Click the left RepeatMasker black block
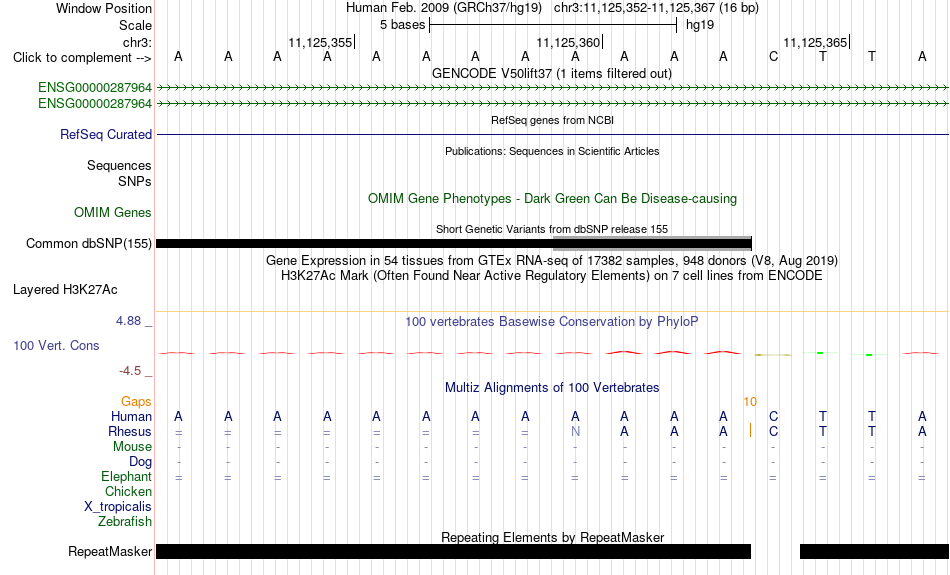This screenshot has width=950, height=575. 453,551
